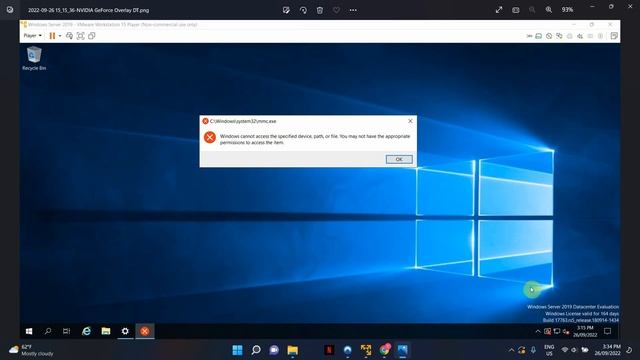Open the Photos See more (...) menu

tap(353, 10)
